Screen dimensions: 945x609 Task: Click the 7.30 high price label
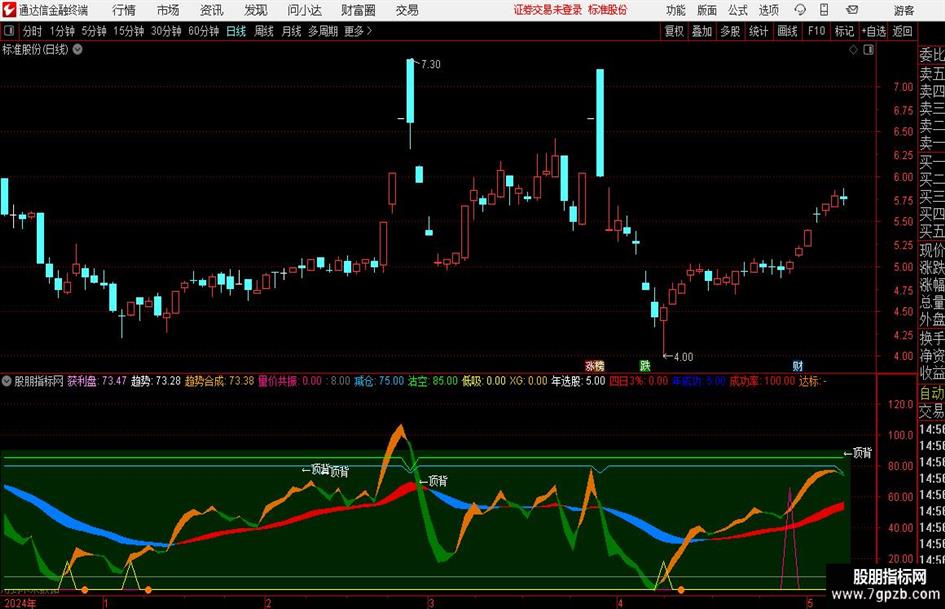pos(430,64)
